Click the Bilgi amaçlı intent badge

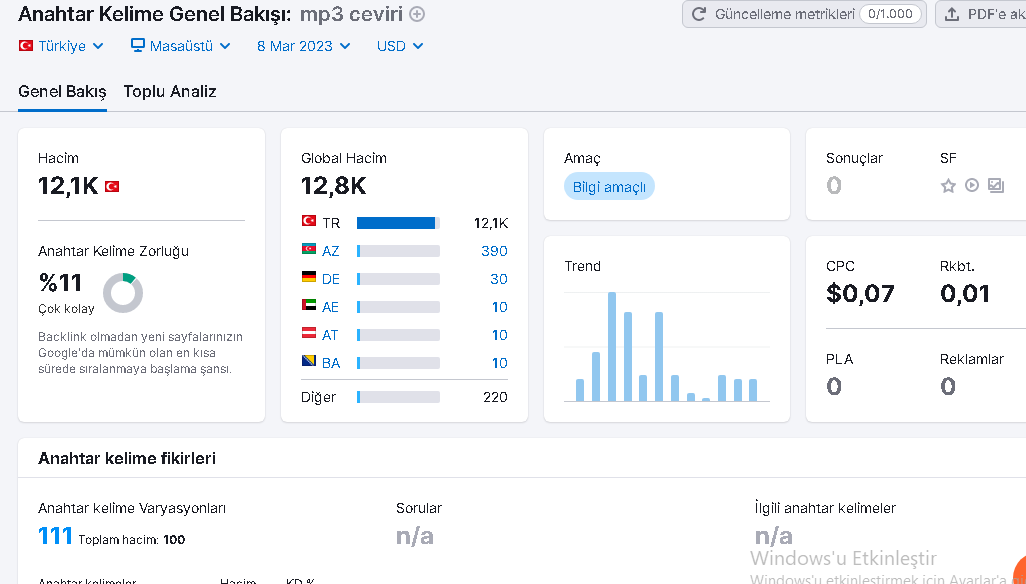pyautogui.click(x=609, y=187)
